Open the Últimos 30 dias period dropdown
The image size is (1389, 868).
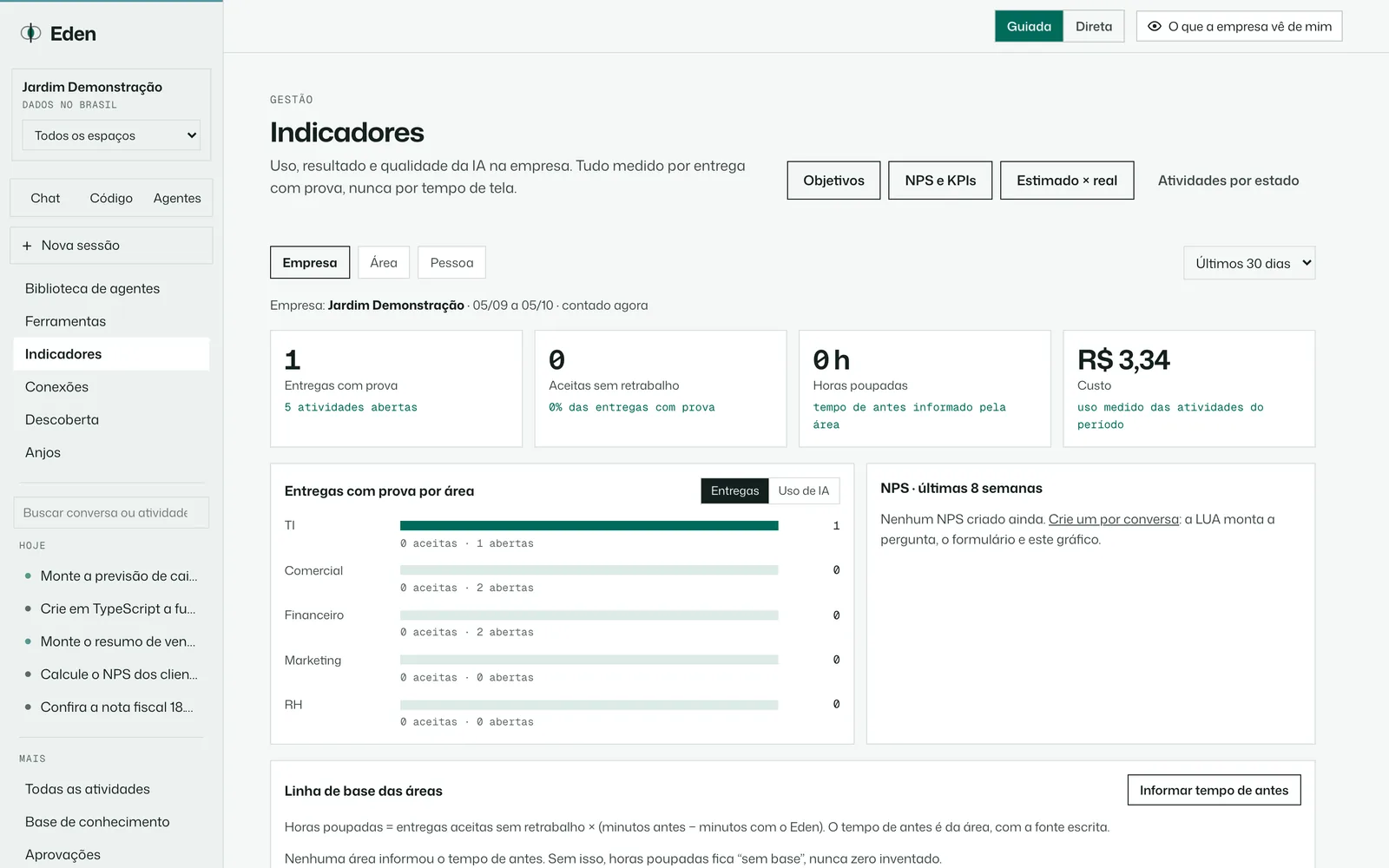[1249, 263]
